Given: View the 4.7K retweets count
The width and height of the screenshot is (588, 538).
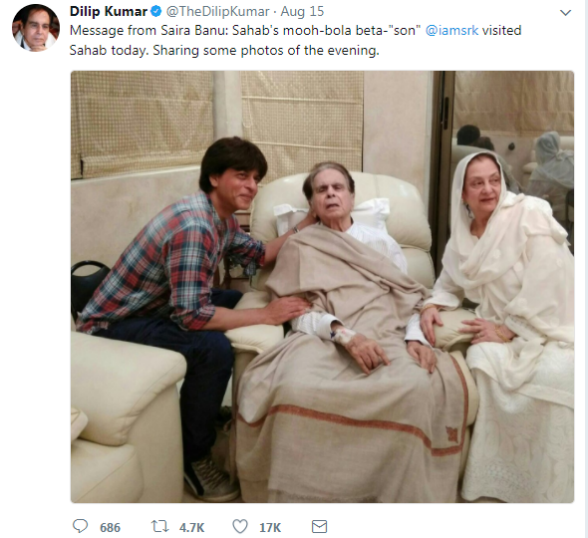Looking at the screenshot, I should (x=192, y=528).
